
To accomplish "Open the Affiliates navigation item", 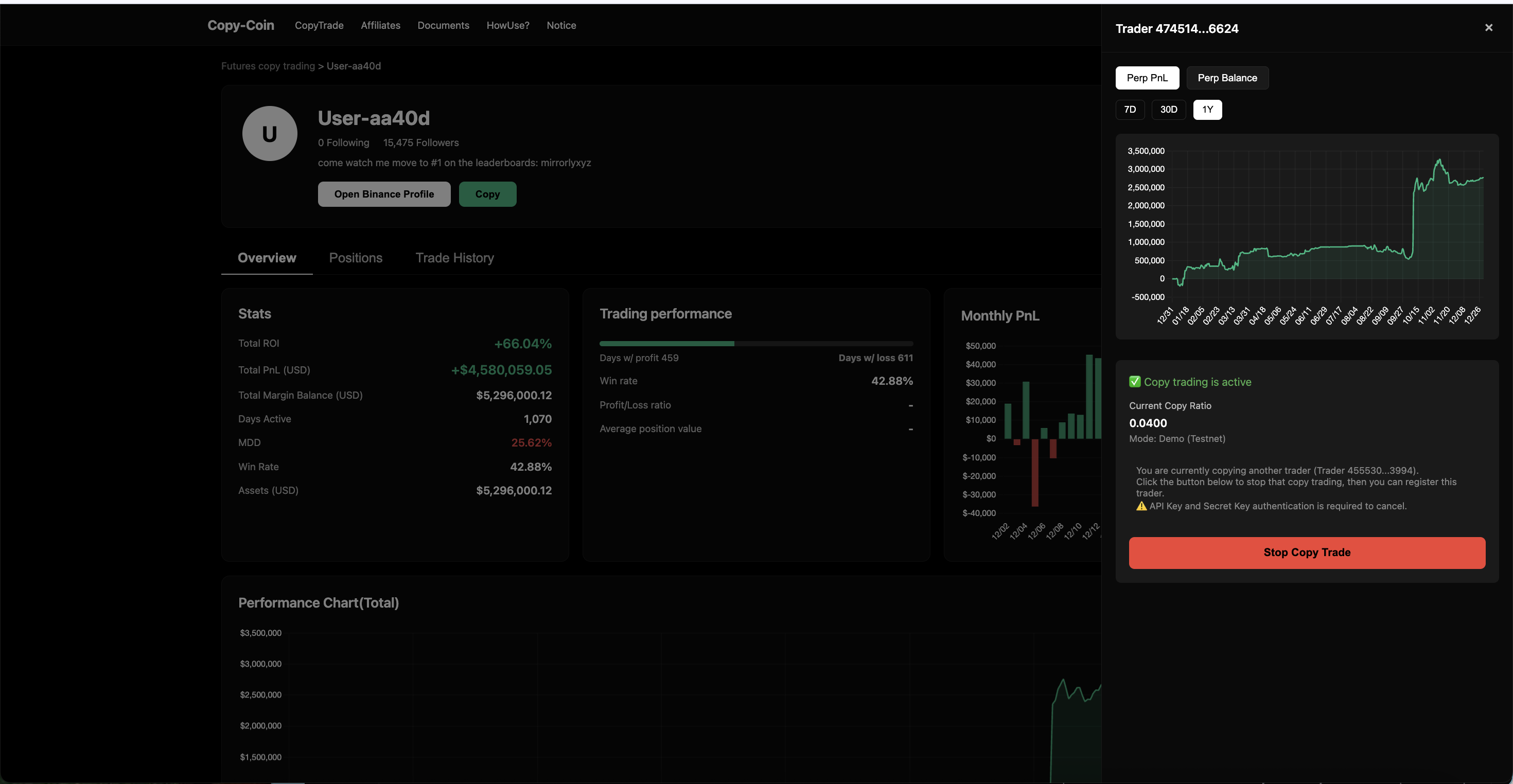I will (380, 25).
